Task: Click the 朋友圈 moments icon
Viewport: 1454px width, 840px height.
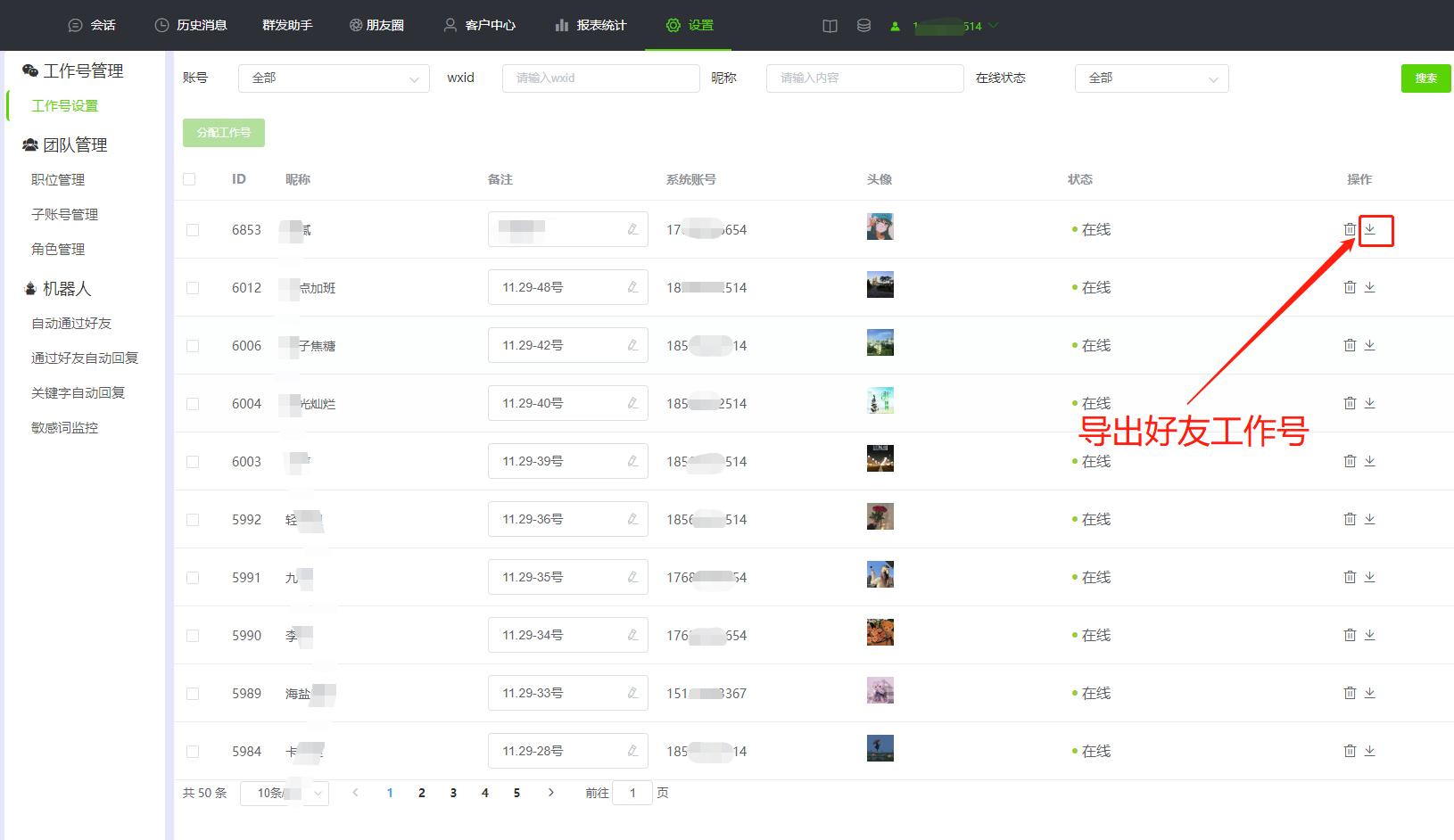Action: 354,25
